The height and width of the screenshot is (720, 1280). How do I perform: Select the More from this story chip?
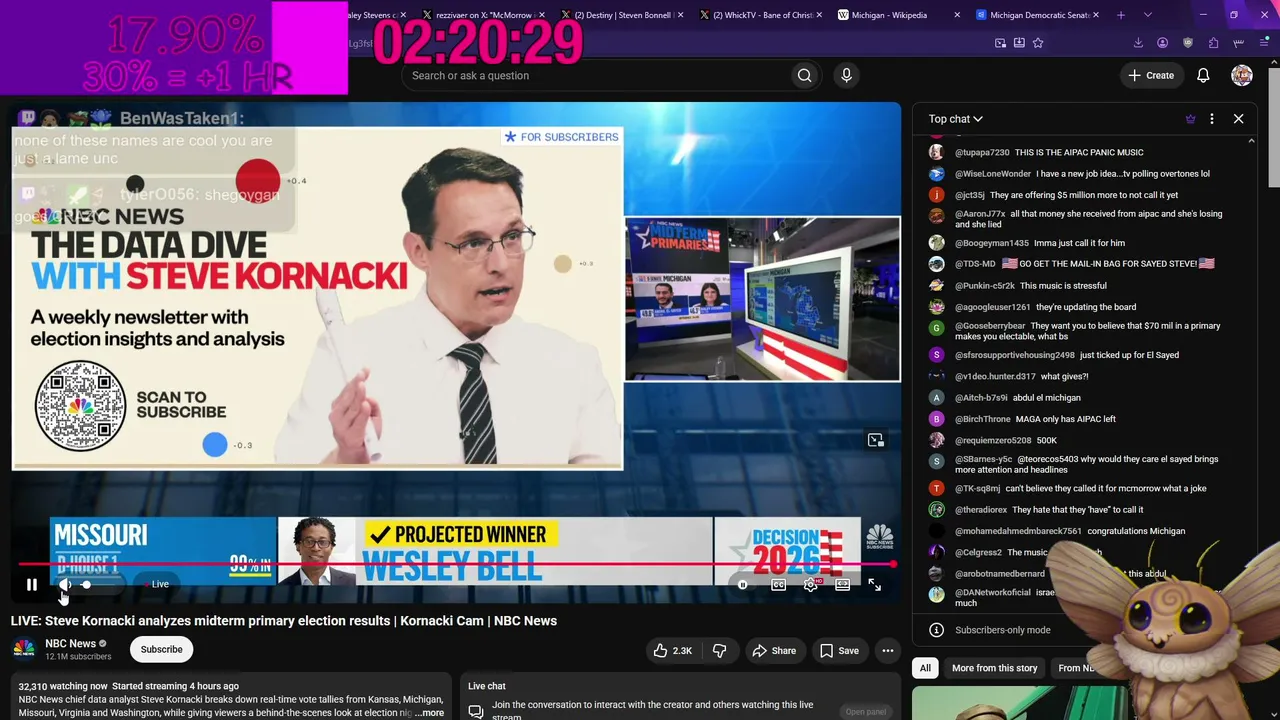pos(994,668)
